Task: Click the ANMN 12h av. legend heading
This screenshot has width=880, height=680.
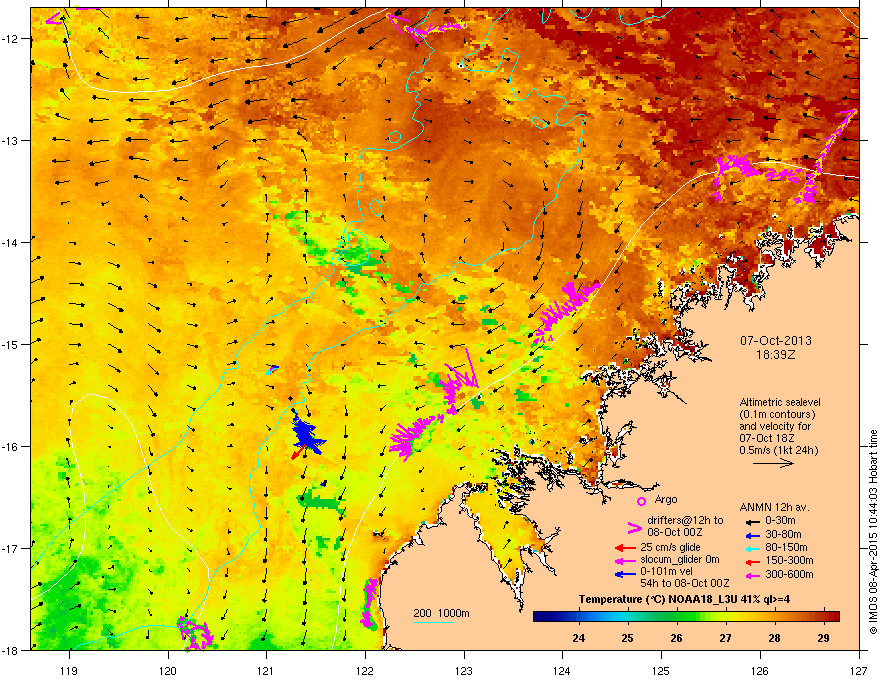Action: pyautogui.click(x=774, y=506)
